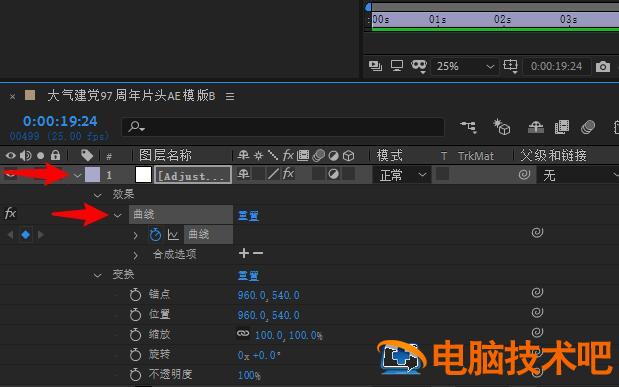
Task: Toggle the 旋转 stopwatch
Action: pos(135,355)
